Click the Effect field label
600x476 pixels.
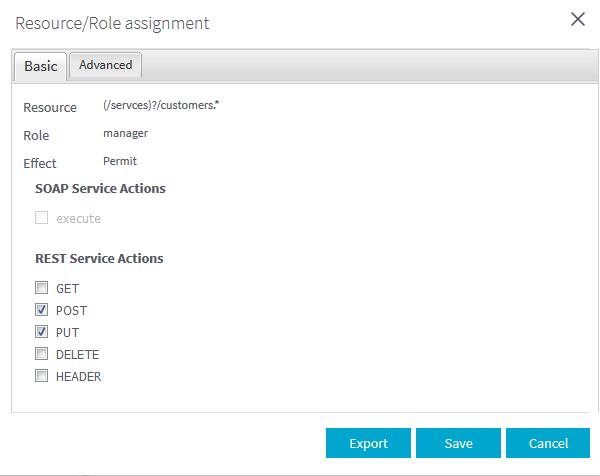[x=40, y=163]
